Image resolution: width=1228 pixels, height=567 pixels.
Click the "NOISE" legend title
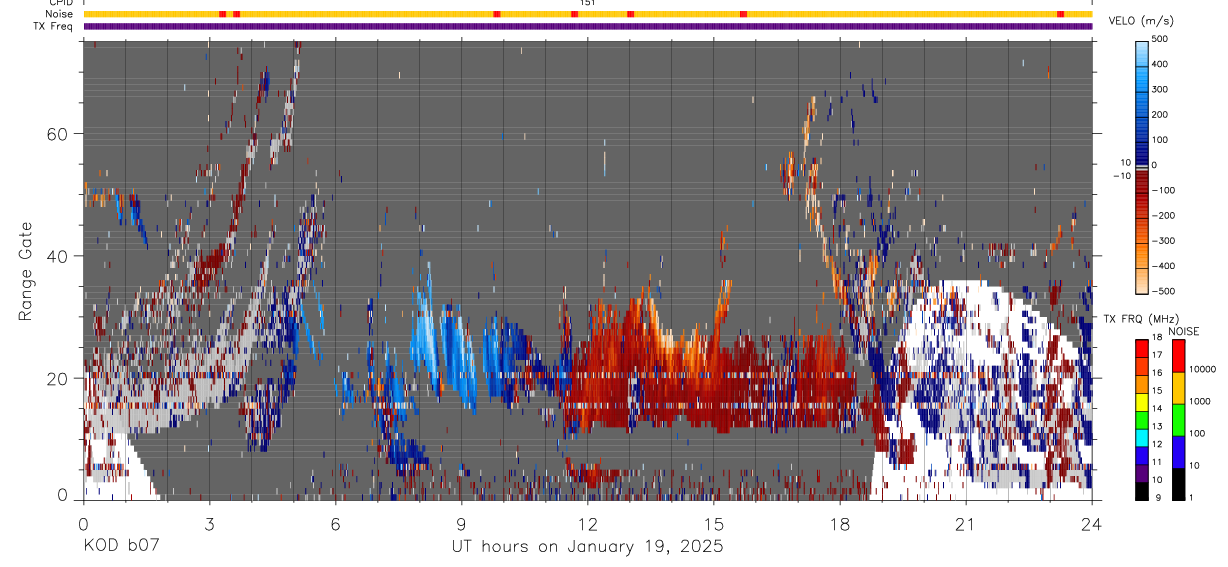(x=1184, y=331)
